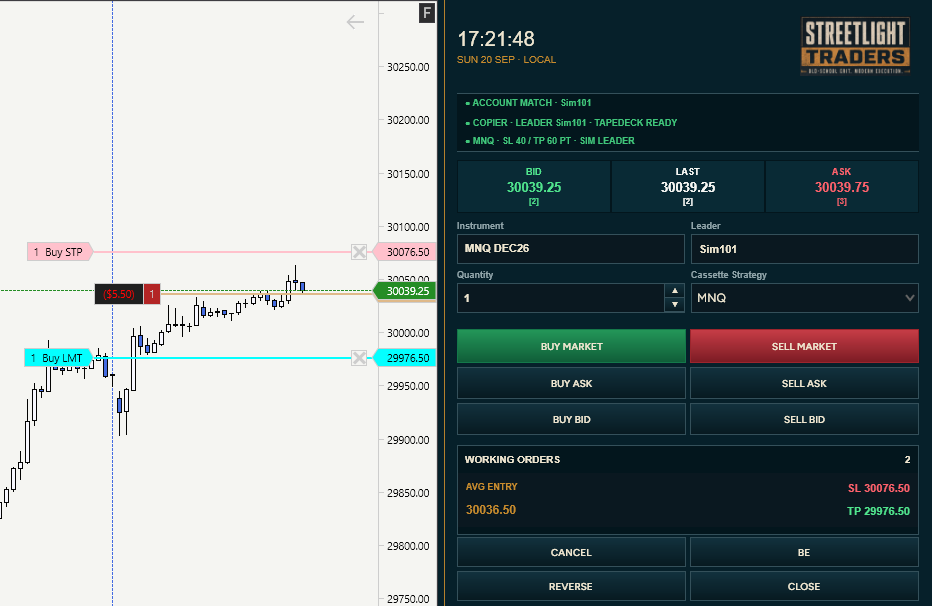The image size is (932, 606).
Task: Click the 30250.00 price axis label
Action: [x=408, y=67]
